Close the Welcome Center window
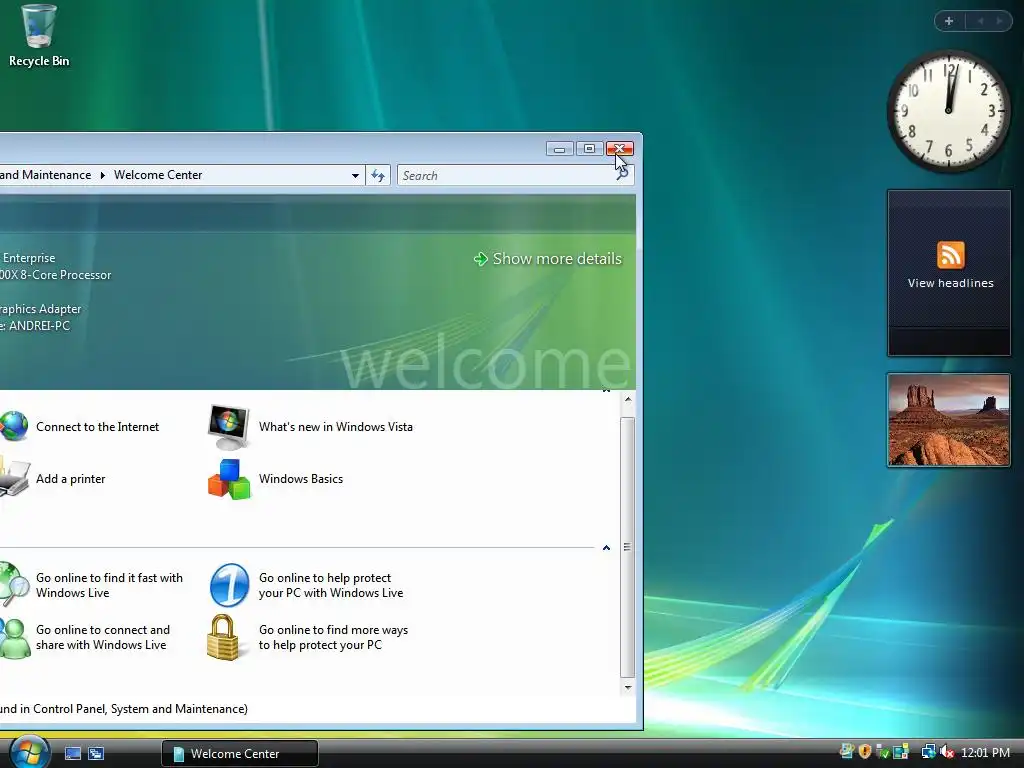The height and width of the screenshot is (768, 1024). tap(619, 149)
